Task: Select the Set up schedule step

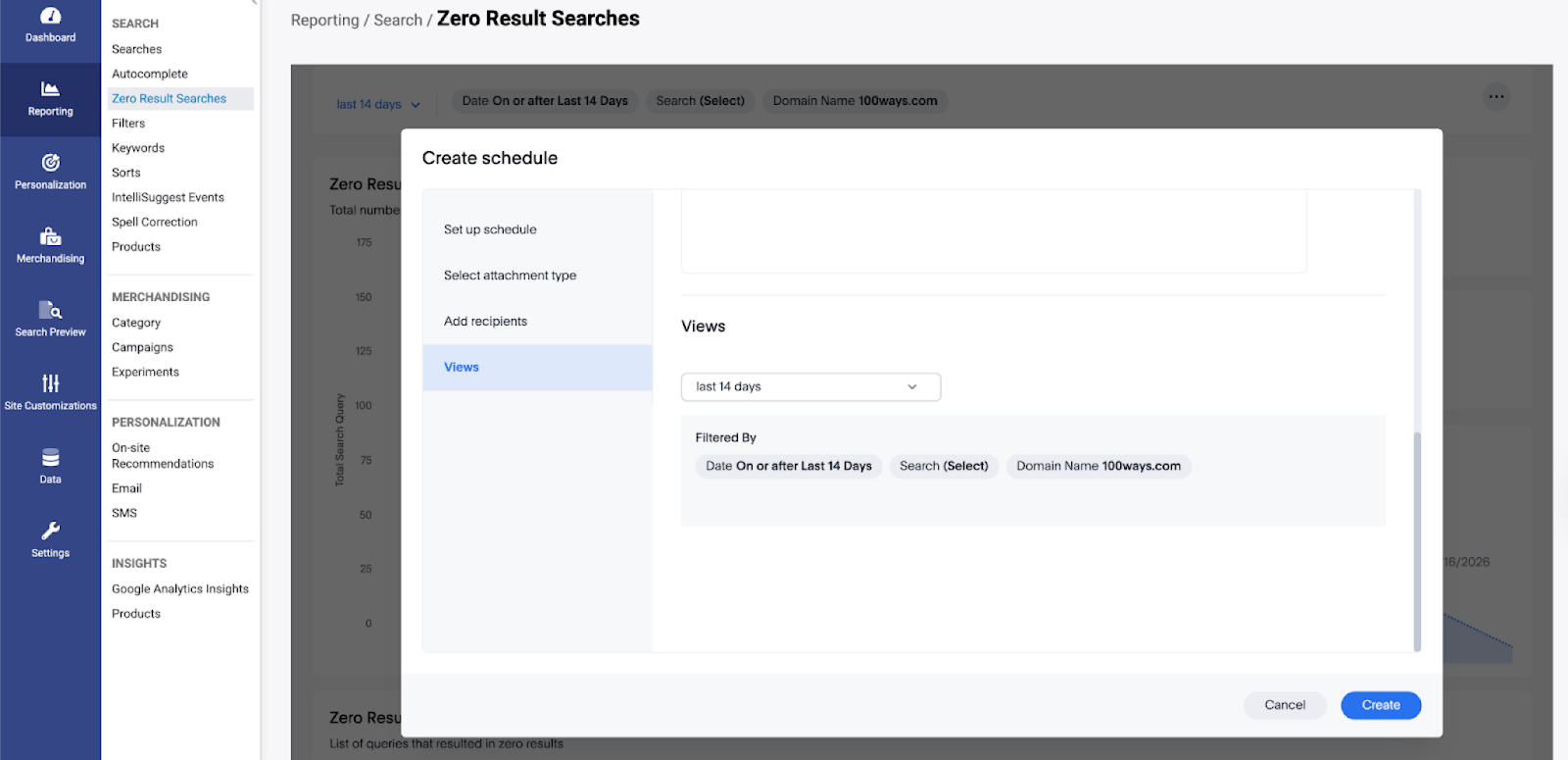Action: click(490, 229)
